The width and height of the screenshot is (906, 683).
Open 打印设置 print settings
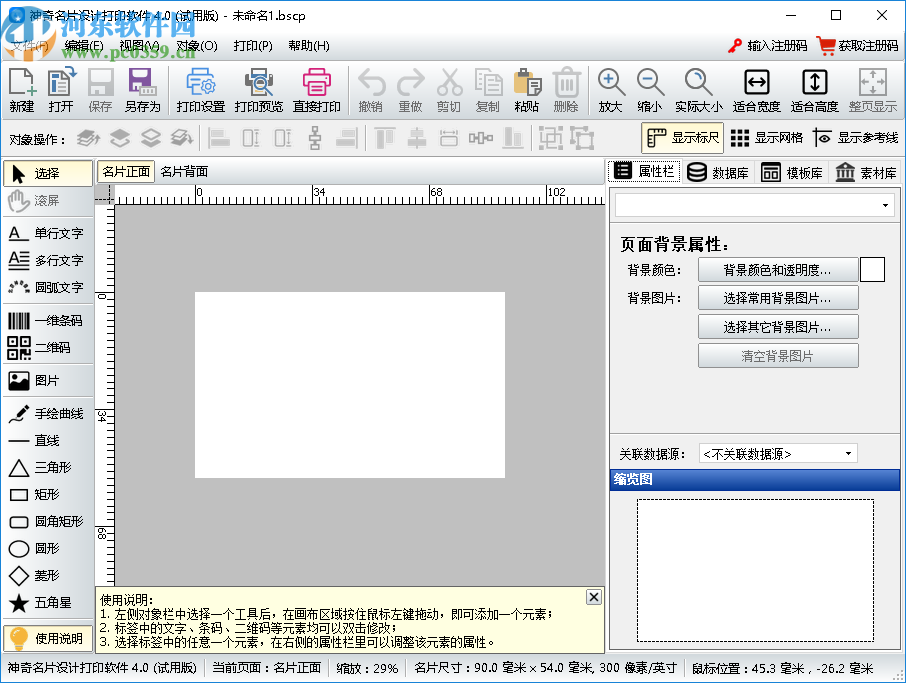[200, 90]
